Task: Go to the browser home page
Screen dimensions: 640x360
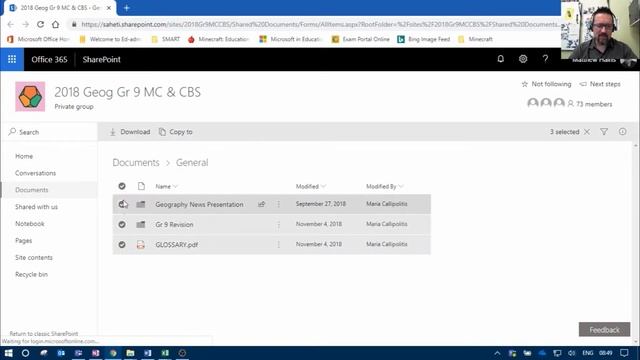Action: [x=56, y=24]
